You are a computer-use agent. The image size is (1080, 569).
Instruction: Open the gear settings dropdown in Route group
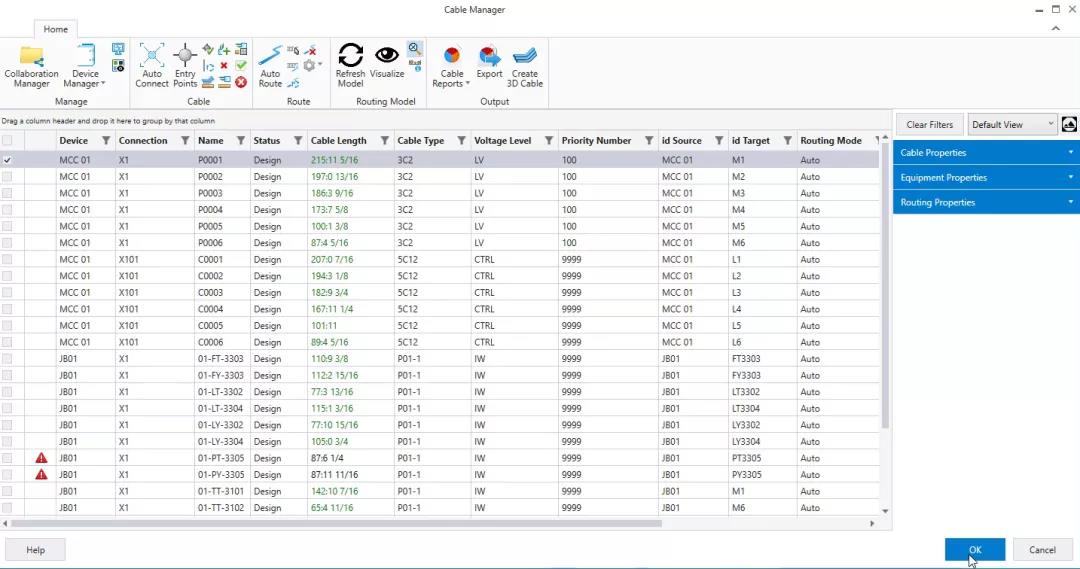click(x=313, y=65)
